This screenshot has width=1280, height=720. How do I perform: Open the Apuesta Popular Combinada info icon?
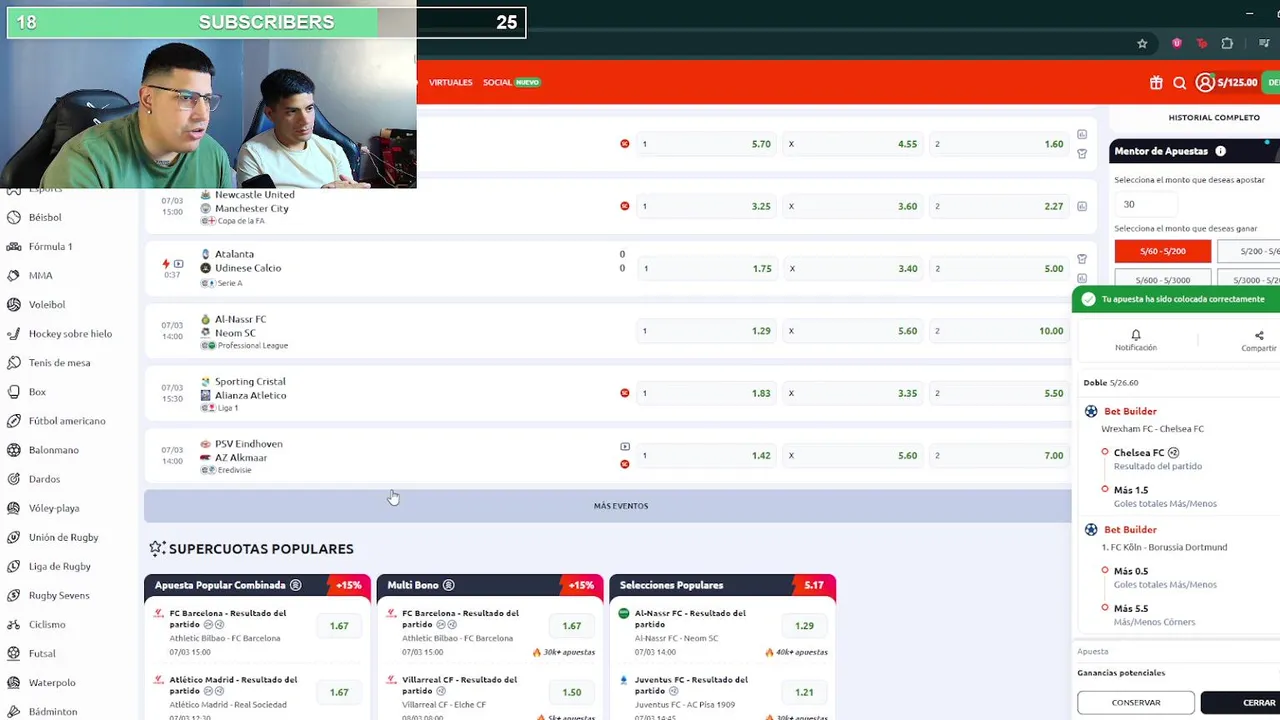click(295, 585)
